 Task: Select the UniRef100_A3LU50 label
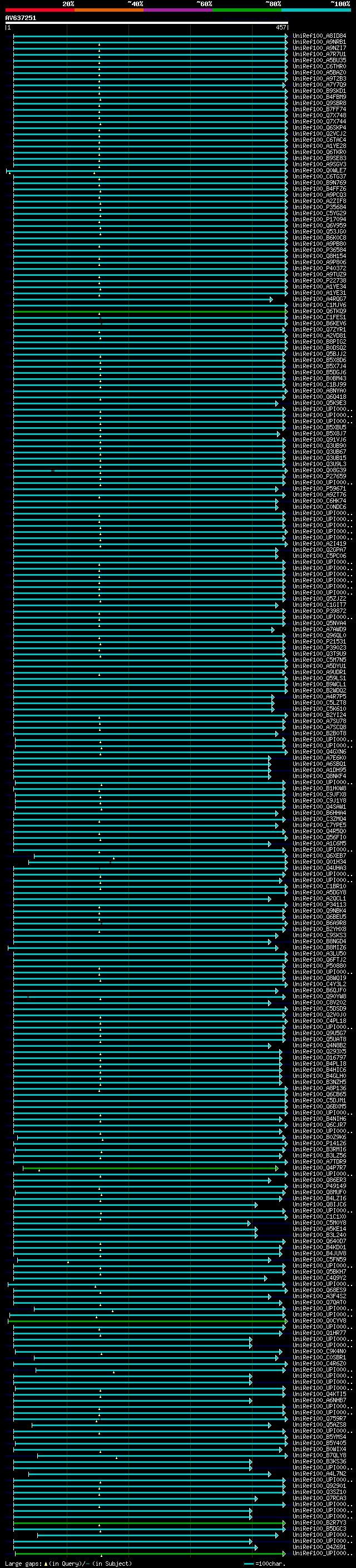[x=319, y=953]
